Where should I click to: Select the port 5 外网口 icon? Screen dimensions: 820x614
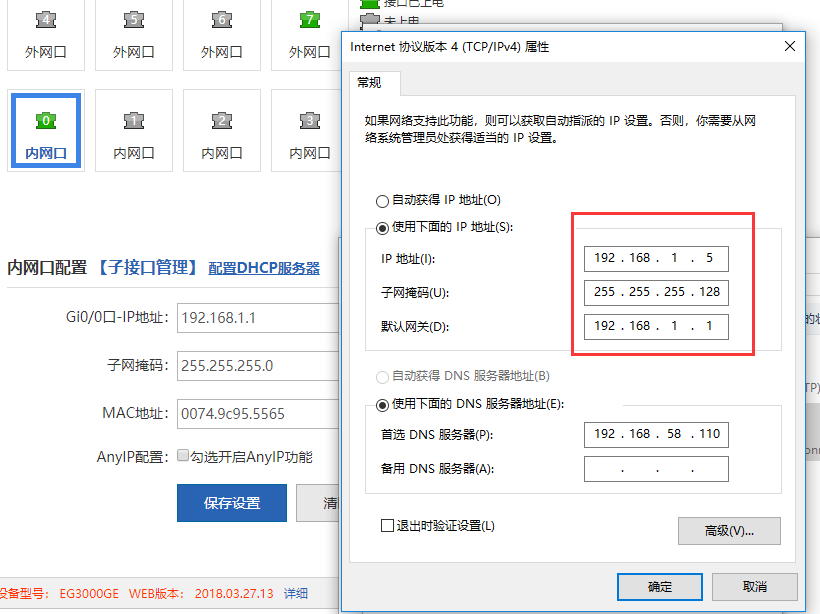tap(134, 20)
